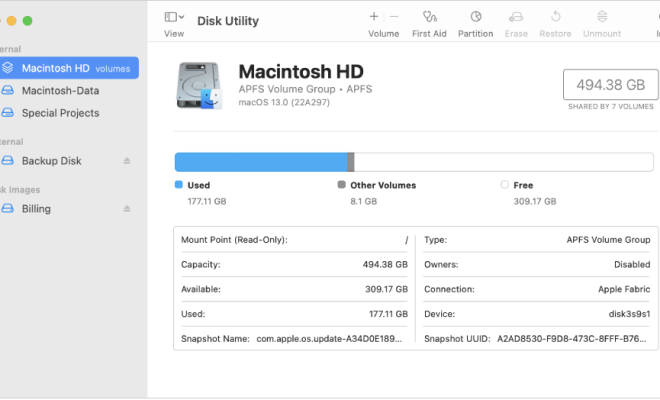Click the 177.11 GB value under Used legend

tap(207, 201)
